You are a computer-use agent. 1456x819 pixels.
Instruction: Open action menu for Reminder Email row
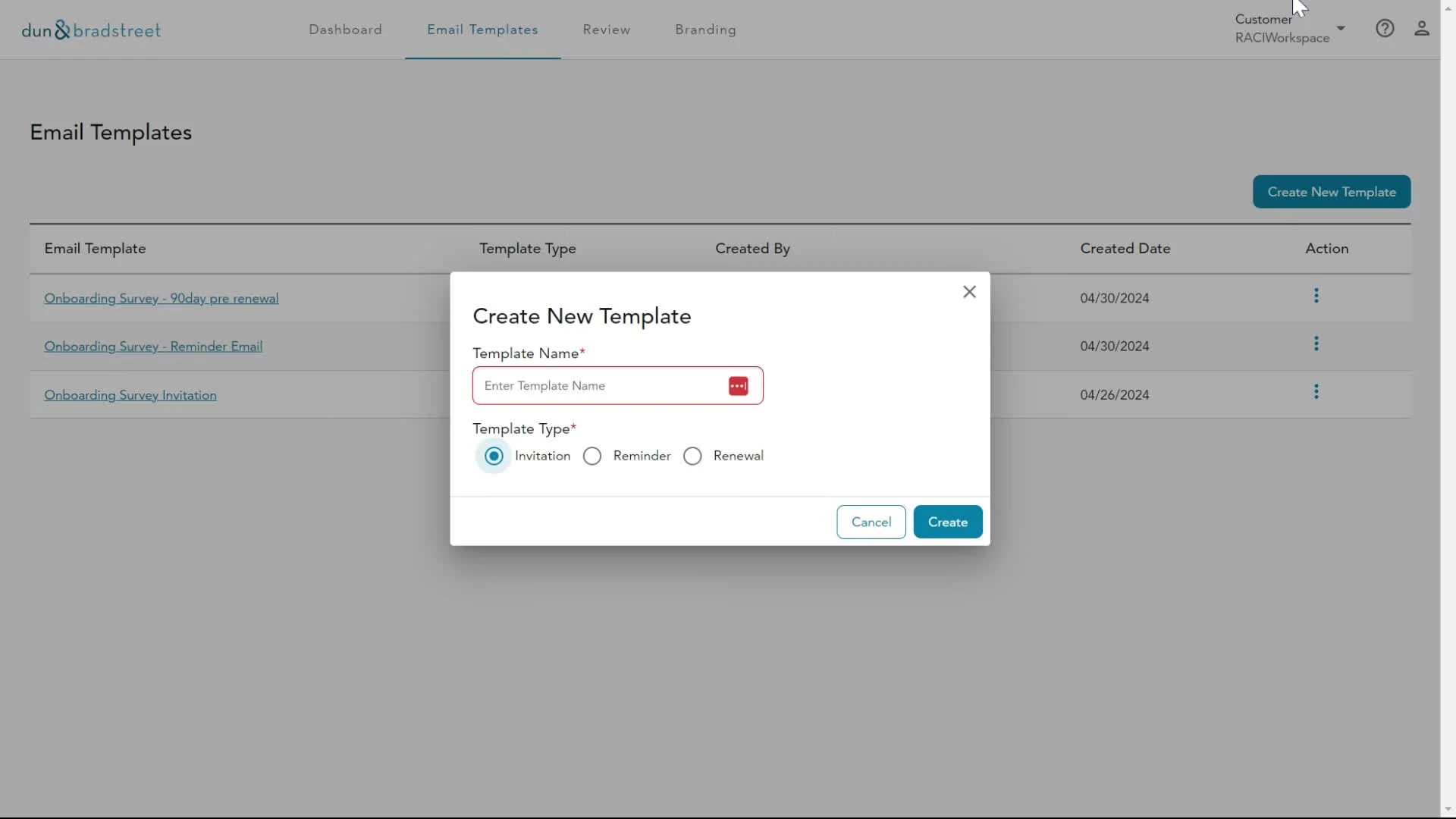coord(1316,344)
